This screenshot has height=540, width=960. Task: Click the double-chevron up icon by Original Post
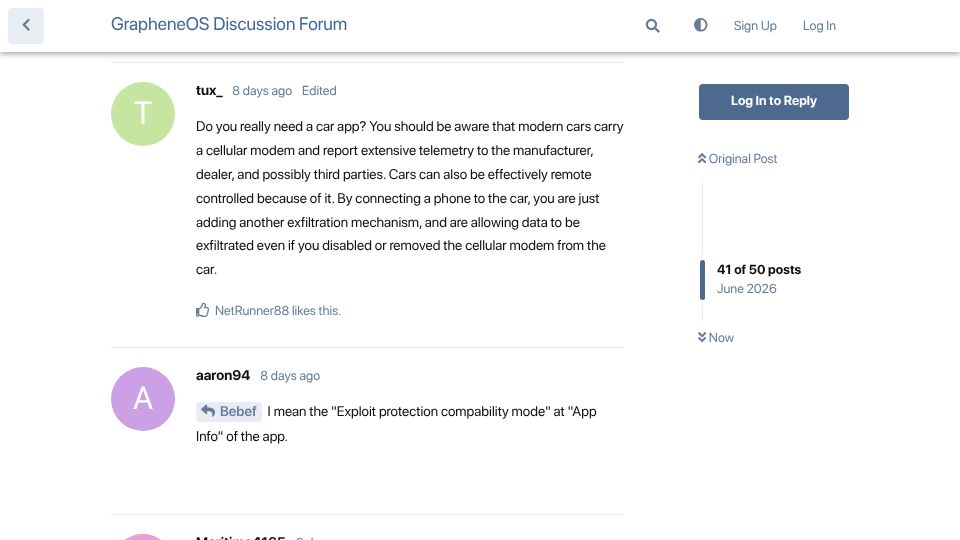pos(702,159)
